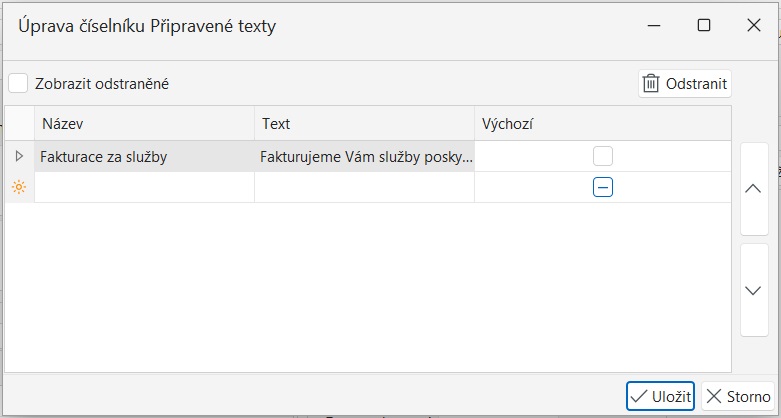Click the trash icon on Odstranit
The height and width of the screenshot is (418, 781).
tap(651, 84)
